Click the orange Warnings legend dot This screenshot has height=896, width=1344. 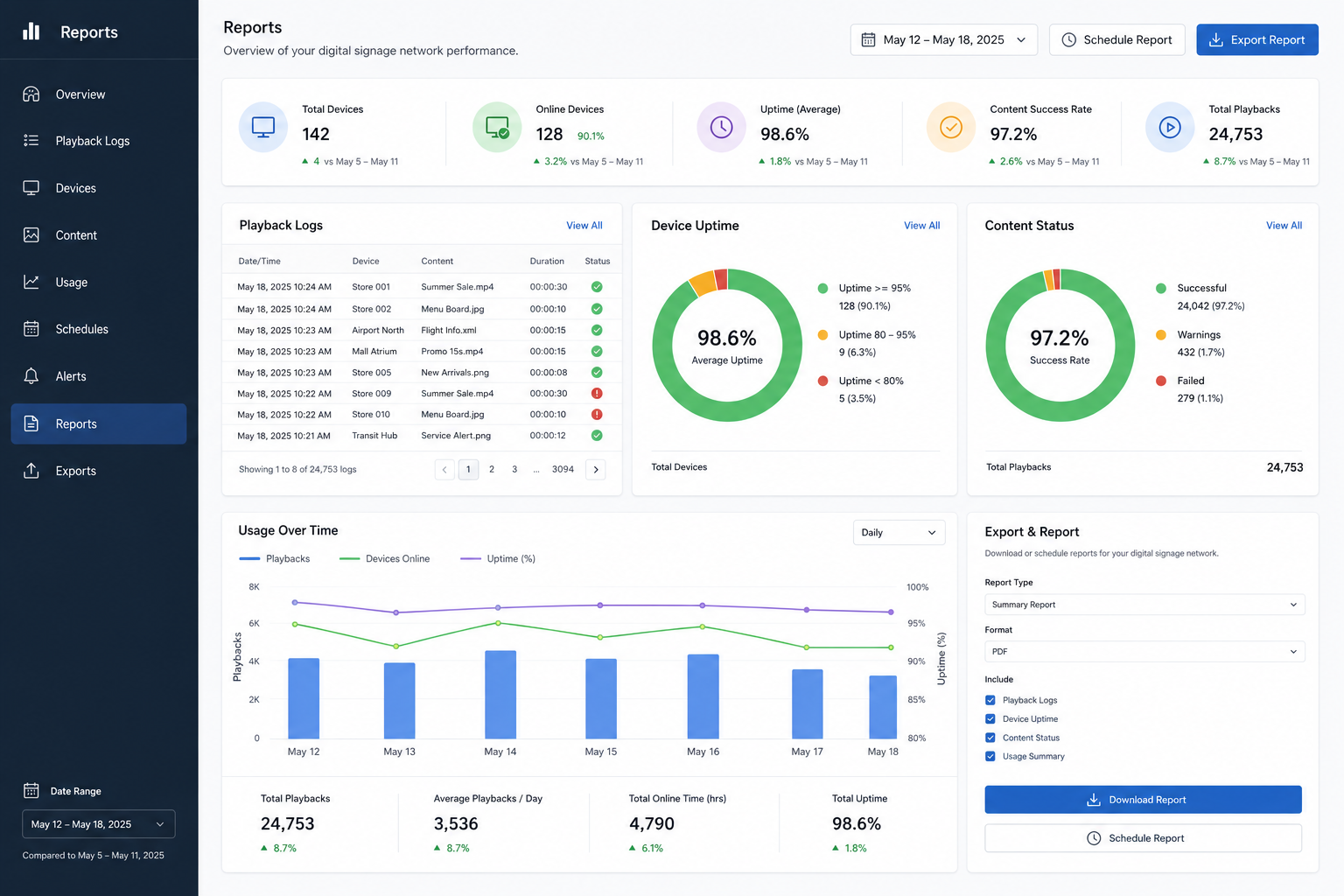(1161, 334)
